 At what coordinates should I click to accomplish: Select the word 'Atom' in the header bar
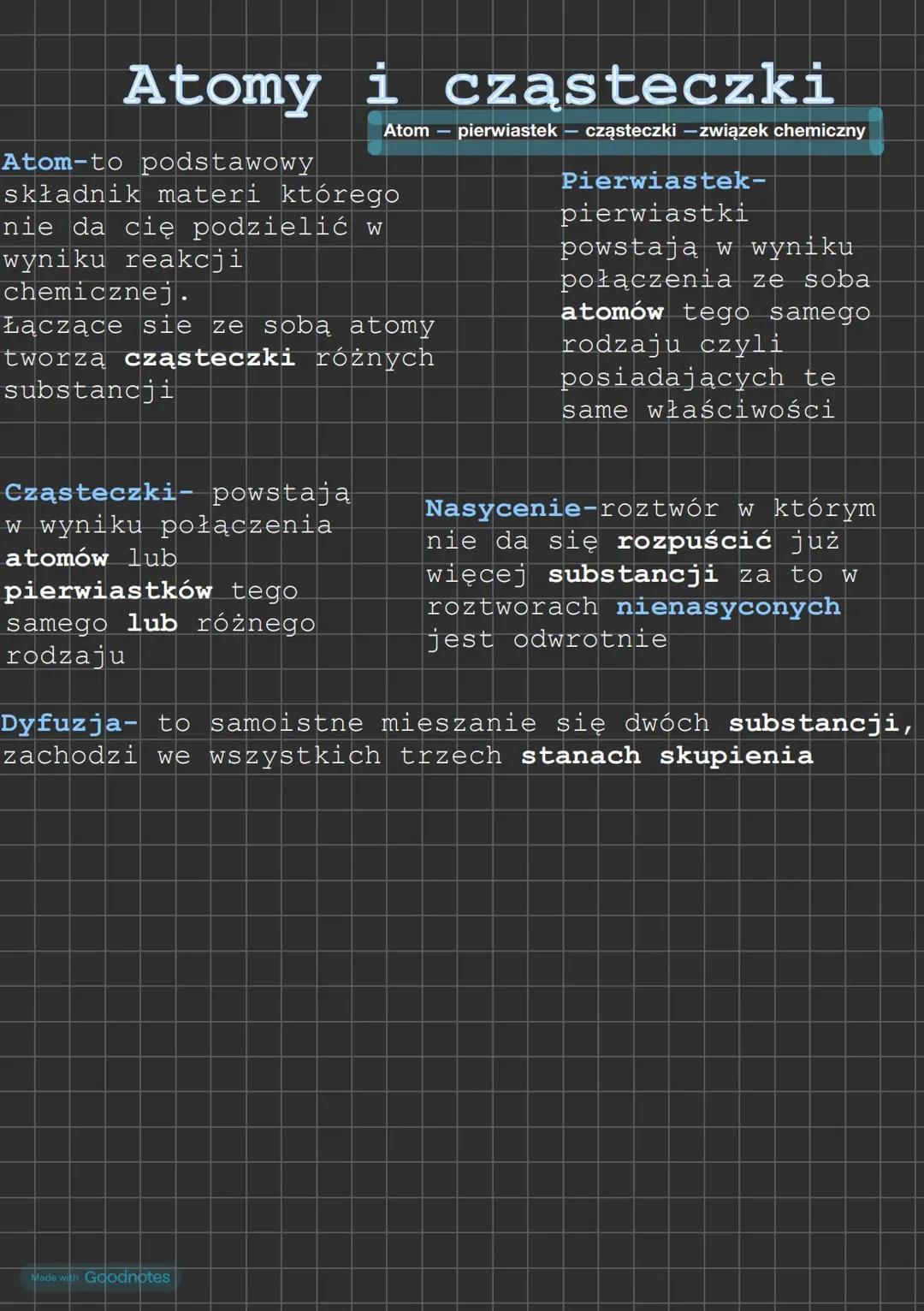click(408, 131)
